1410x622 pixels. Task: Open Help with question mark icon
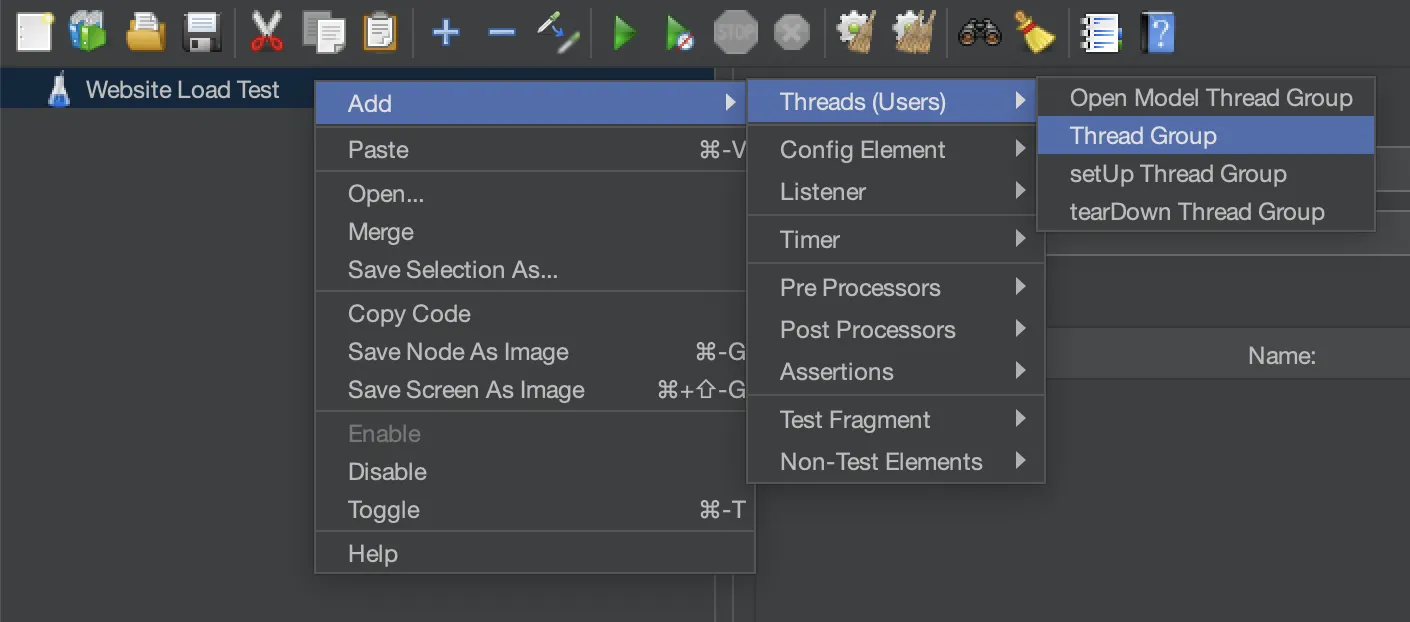[x=1157, y=33]
